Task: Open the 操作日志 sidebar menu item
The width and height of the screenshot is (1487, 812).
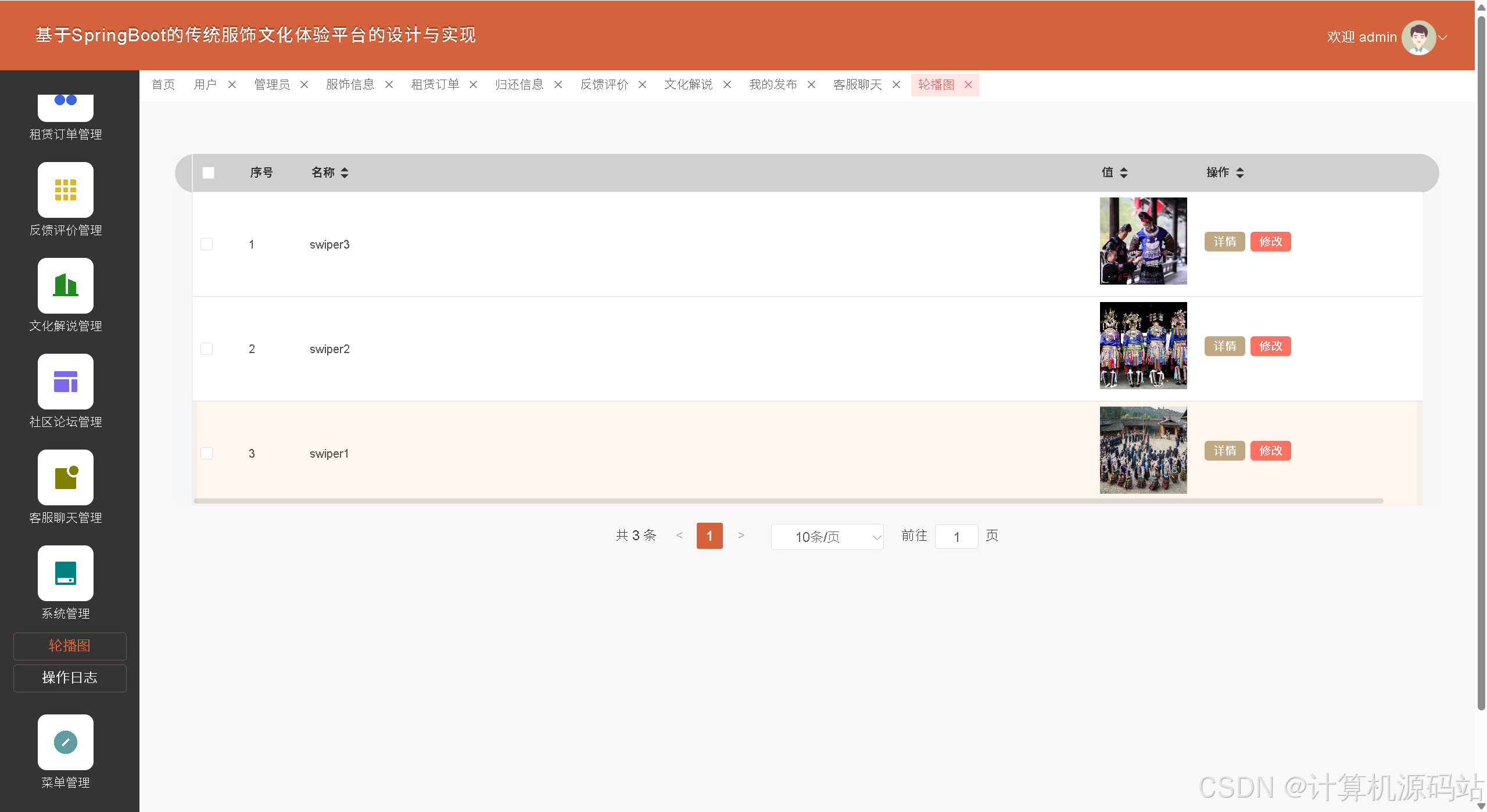Action: point(70,678)
